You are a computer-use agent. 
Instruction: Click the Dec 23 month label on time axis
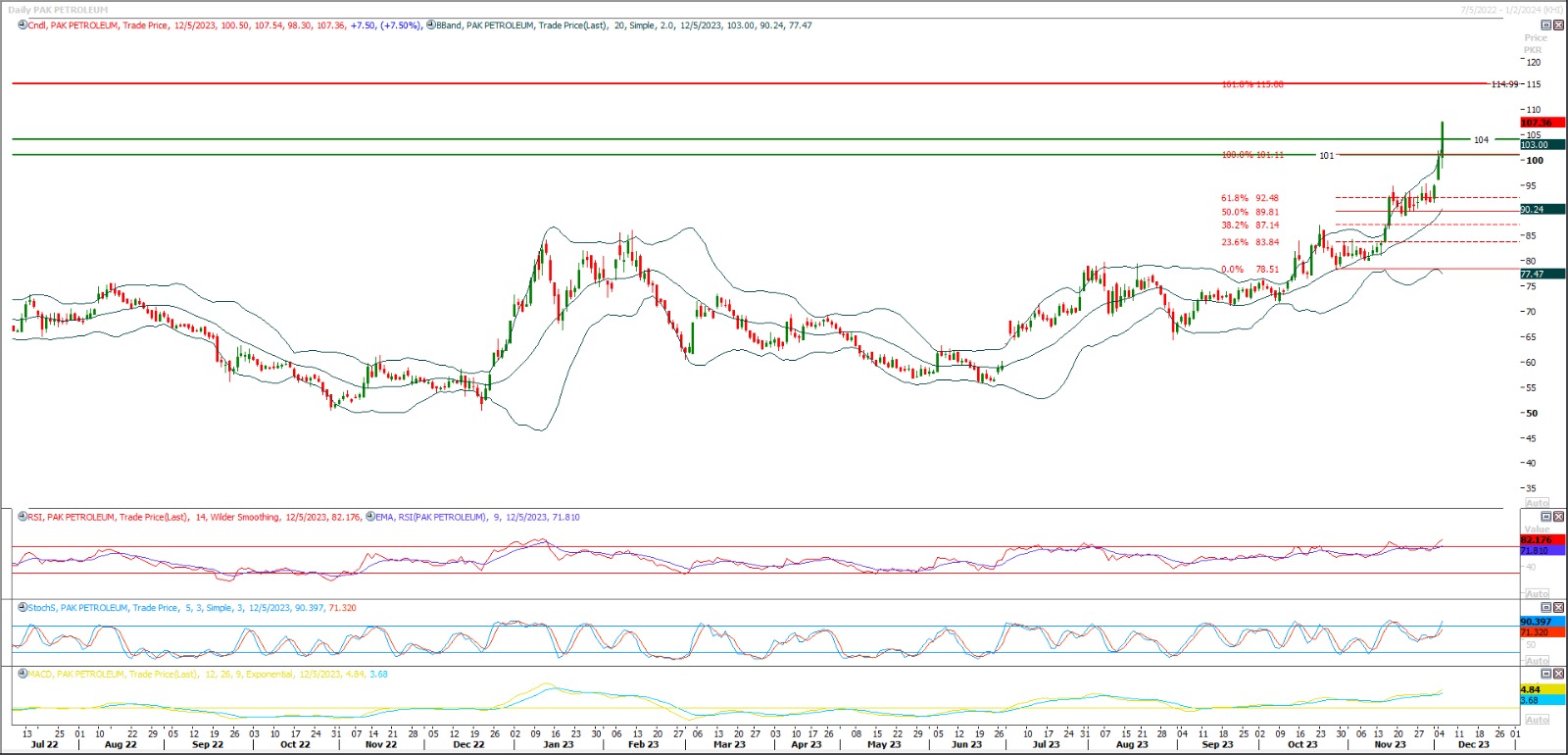coord(1473,744)
